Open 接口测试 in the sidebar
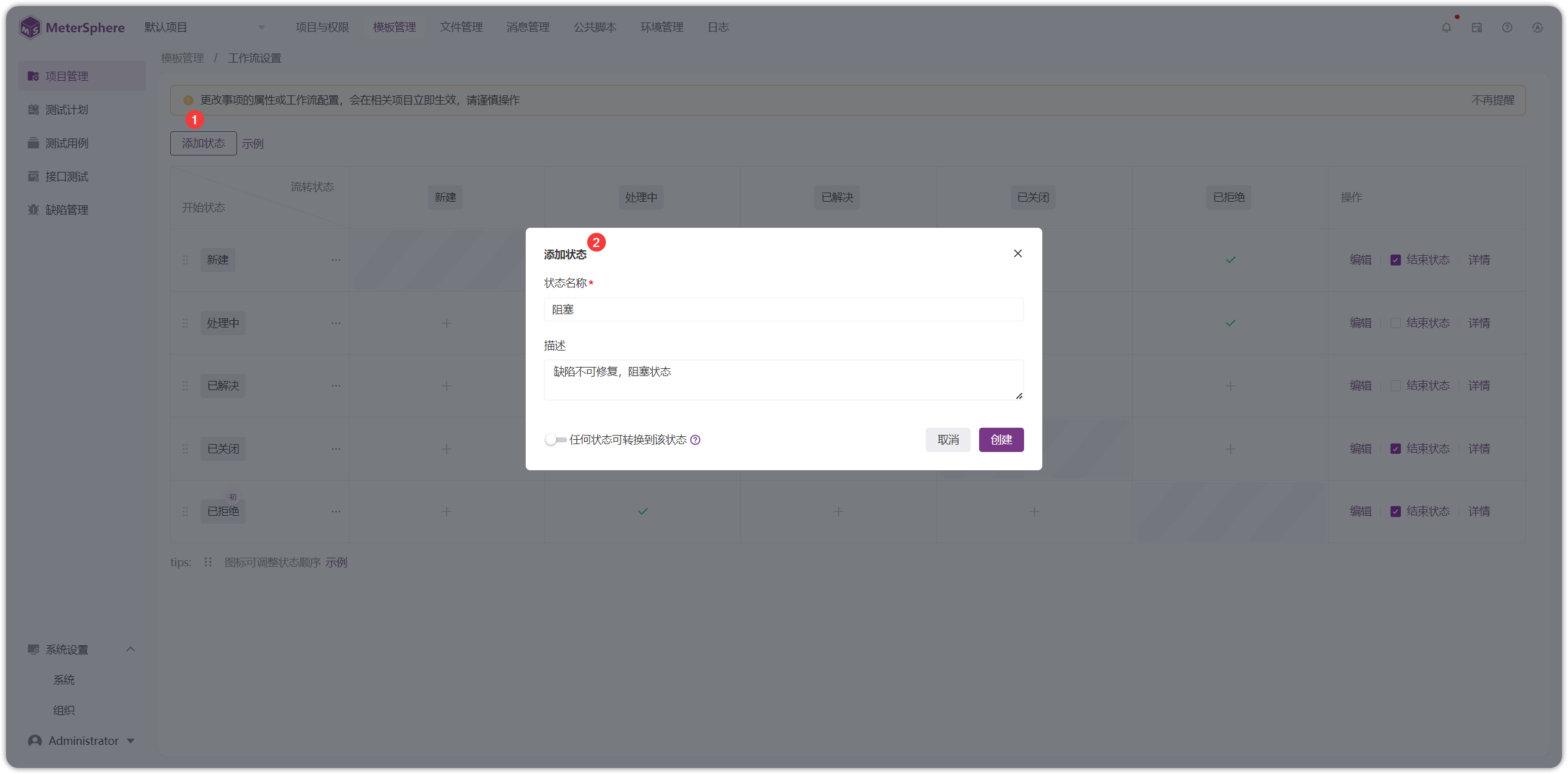 (x=81, y=176)
